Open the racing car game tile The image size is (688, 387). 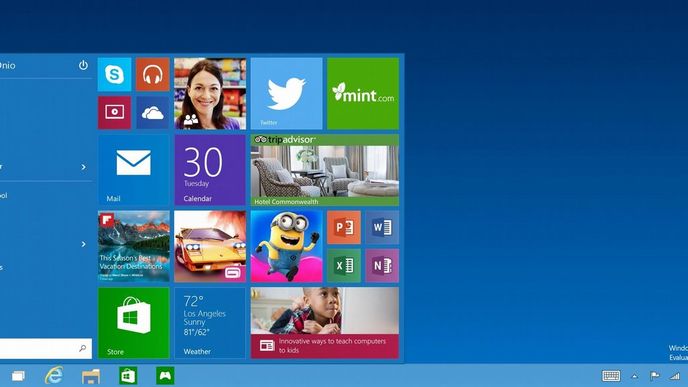[210, 246]
